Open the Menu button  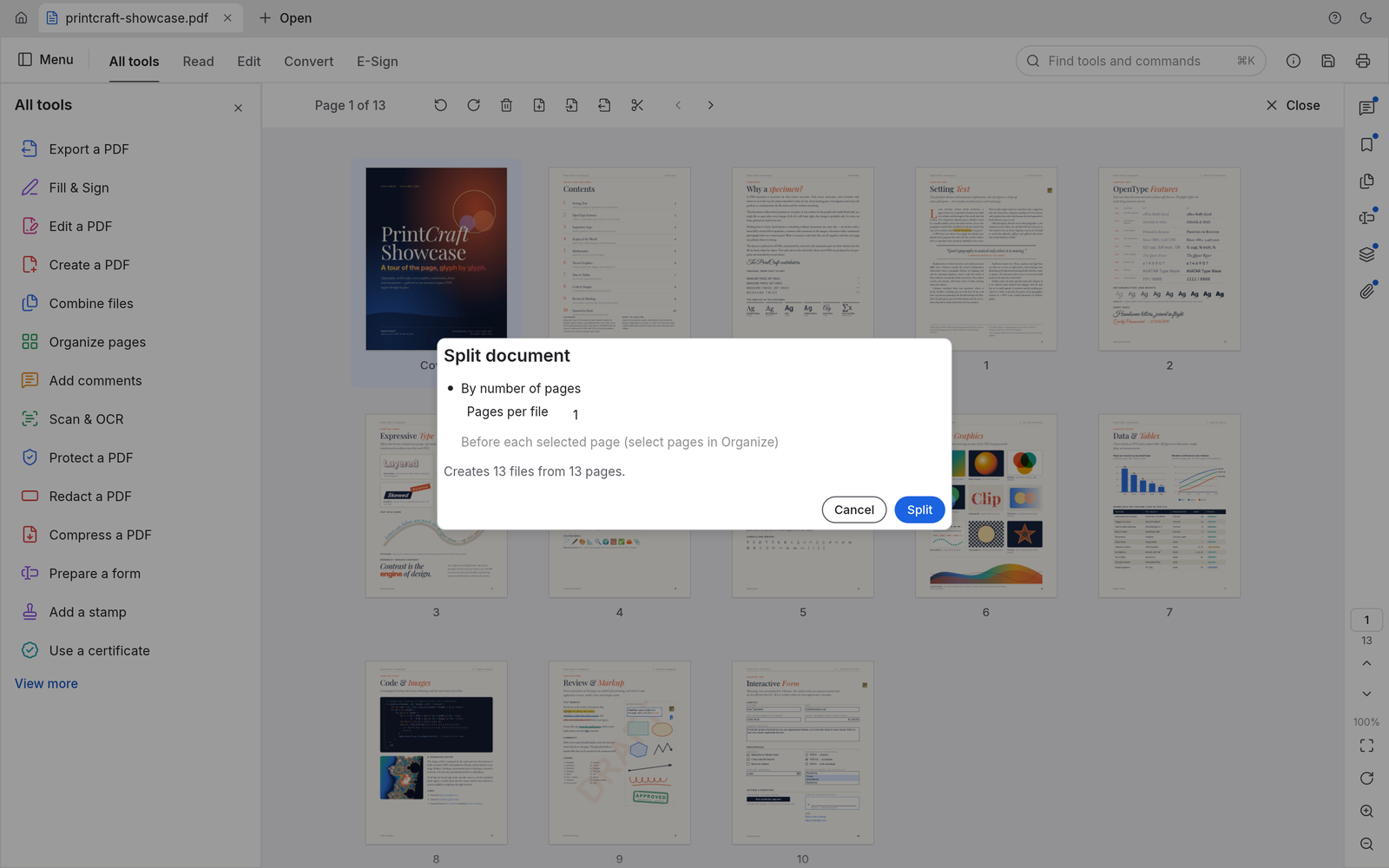tap(46, 60)
